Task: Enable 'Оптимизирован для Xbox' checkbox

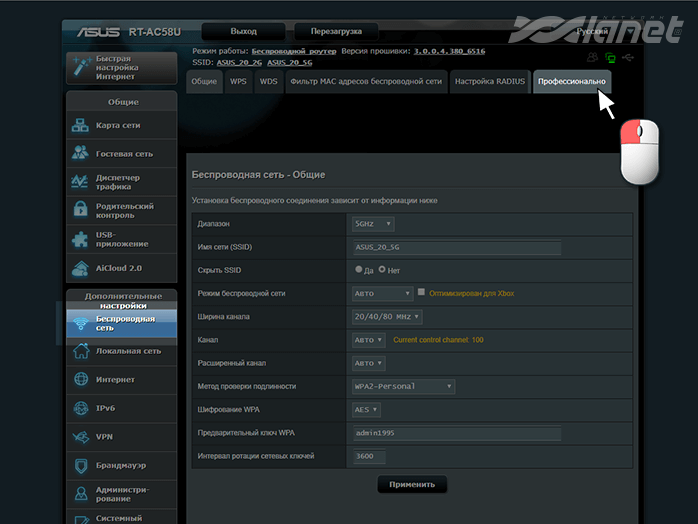Action: click(x=422, y=293)
